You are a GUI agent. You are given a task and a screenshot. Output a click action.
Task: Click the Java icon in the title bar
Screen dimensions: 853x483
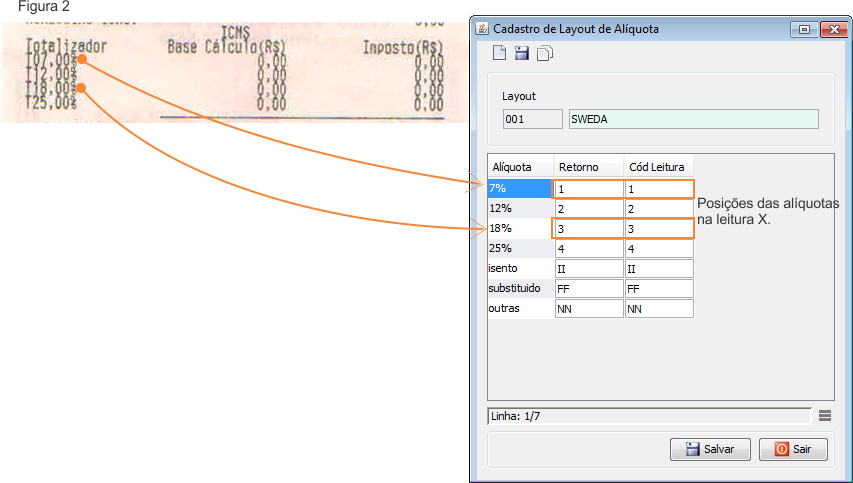481,30
